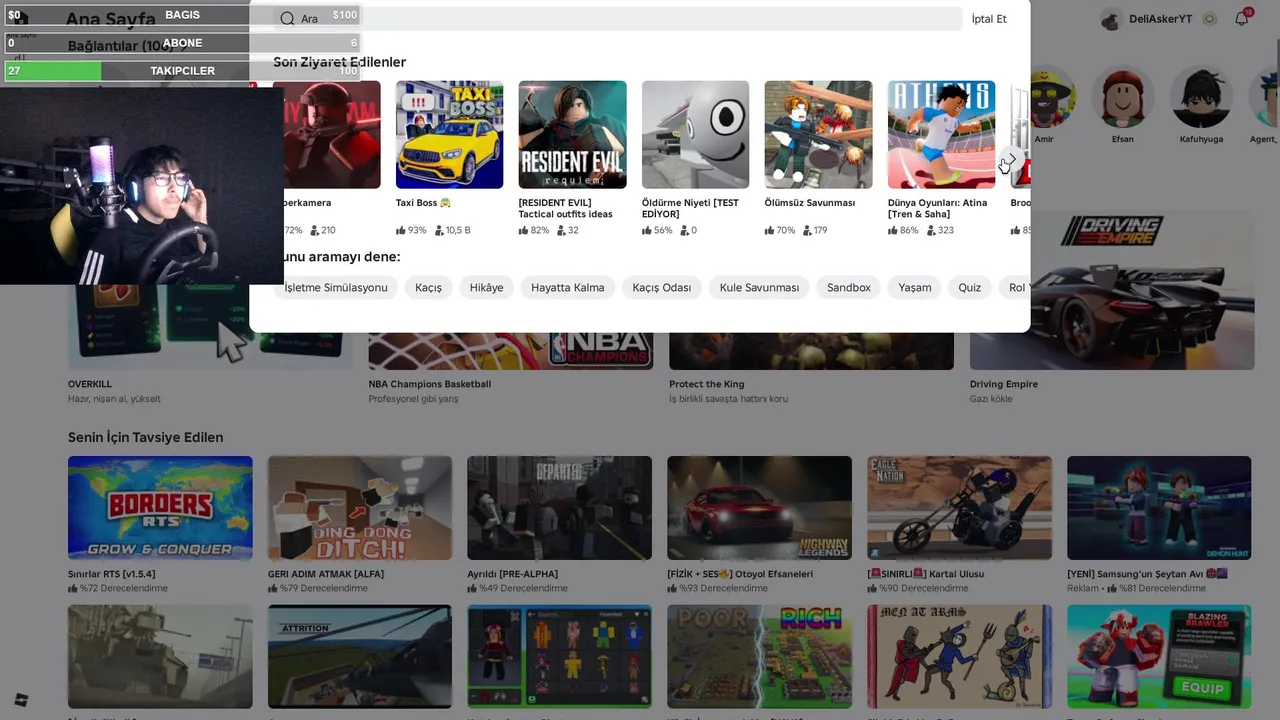Click the search magnifier icon
Screen dimensions: 1280x720
[287, 19]
